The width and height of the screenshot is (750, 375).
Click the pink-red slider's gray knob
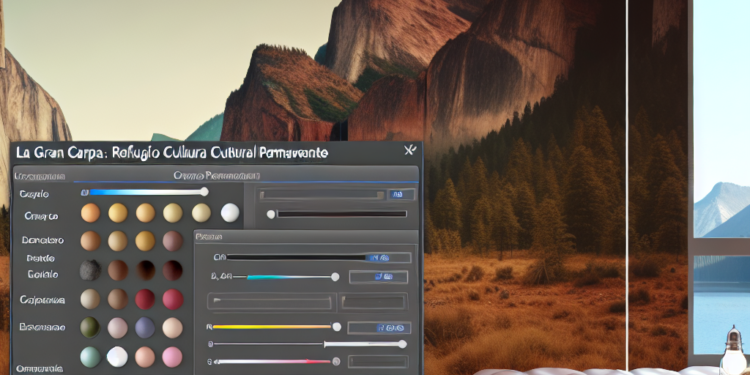[336, 361]
